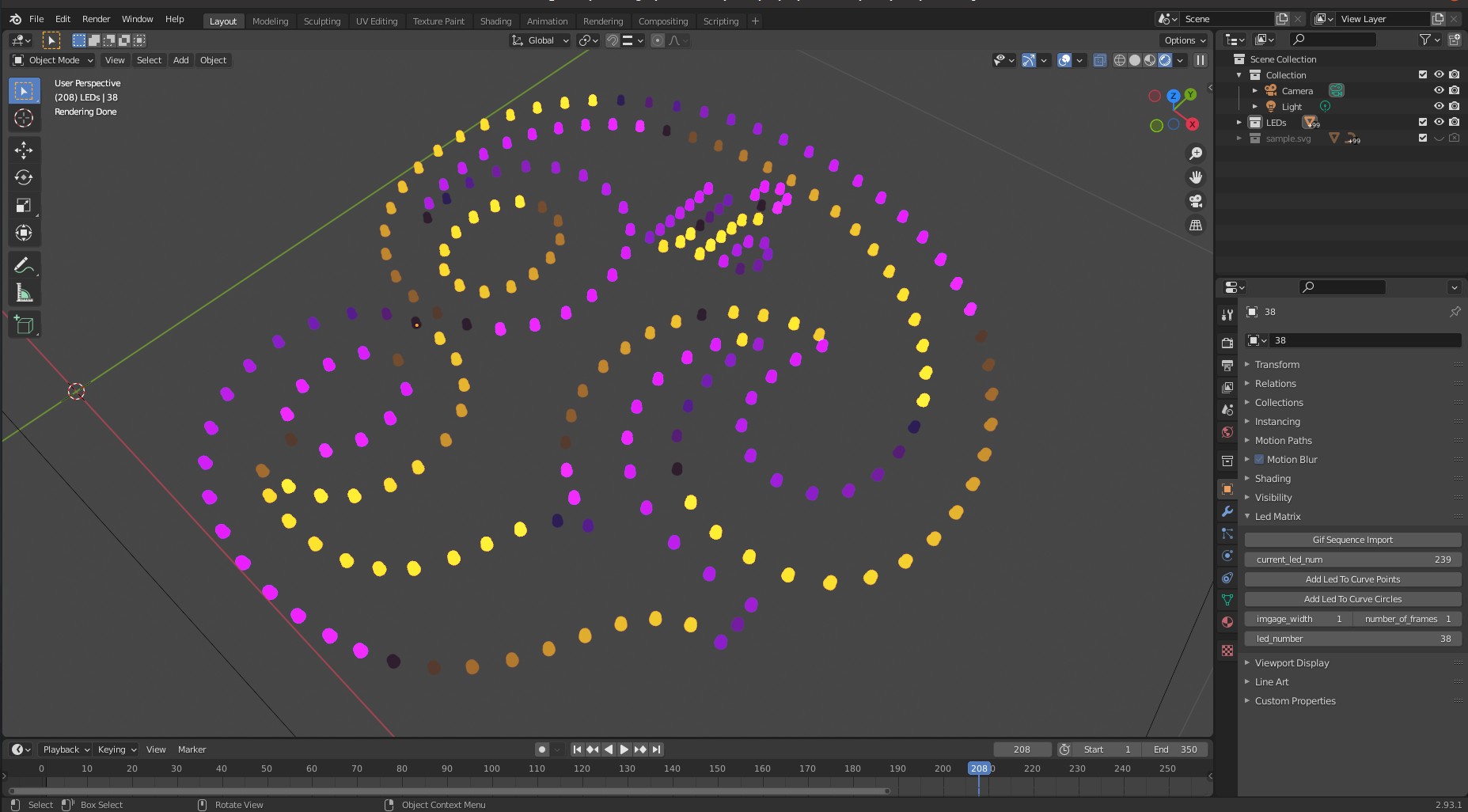Expand the LEDs collection in outliner
Viewport: 1468px width, 812px height.
click(x=1239, y=122)
